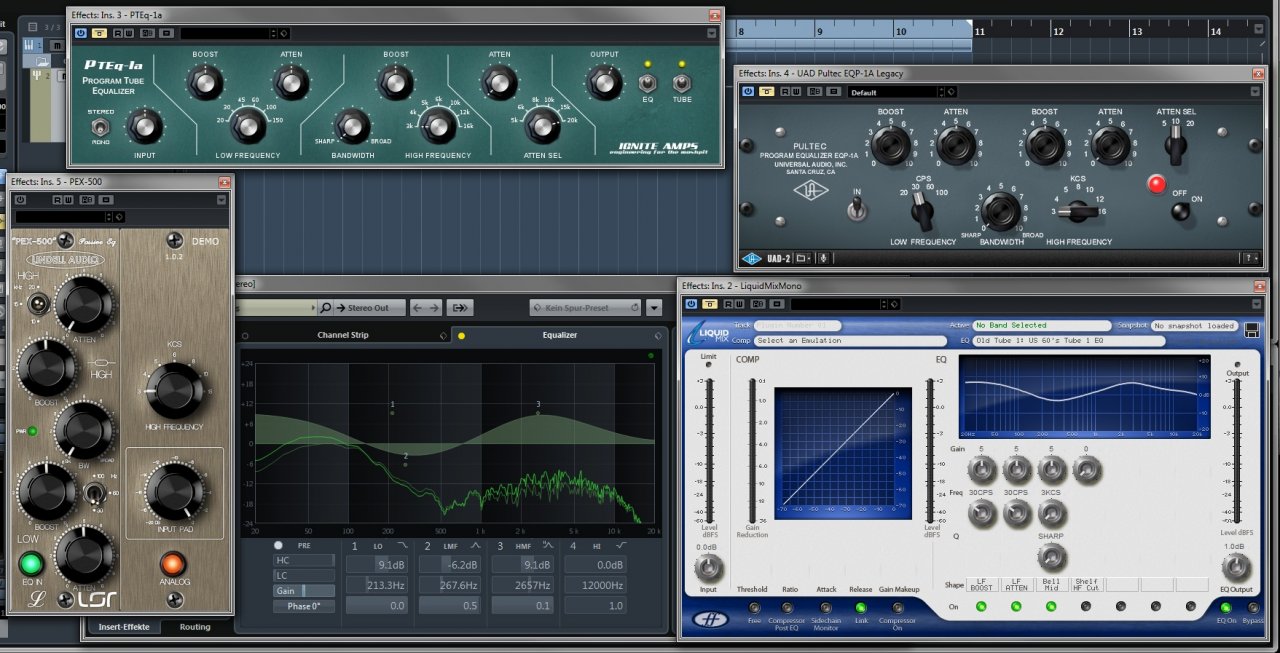Click the edit channel export arrow icon
This screenshot has height=653, width=1280.
(461, 307)
